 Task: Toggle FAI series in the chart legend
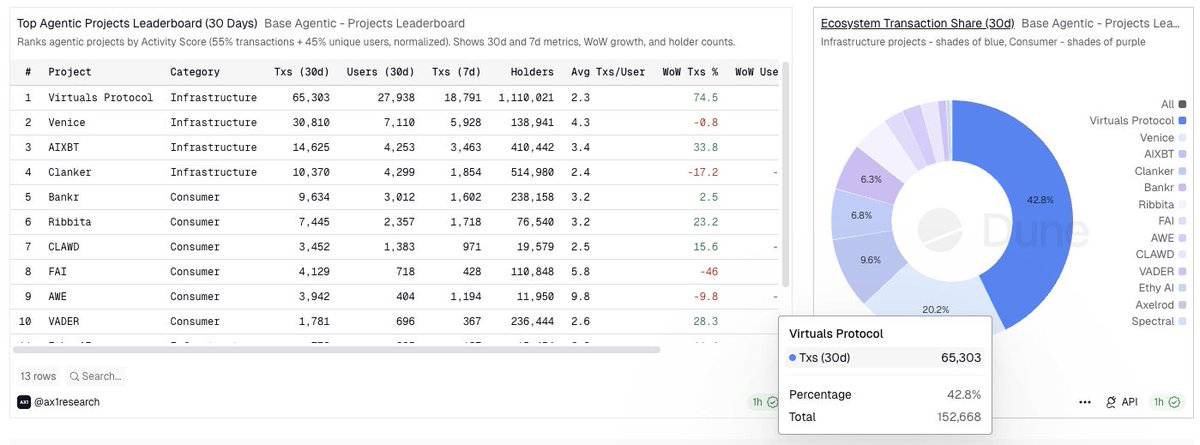point(1171,221)
